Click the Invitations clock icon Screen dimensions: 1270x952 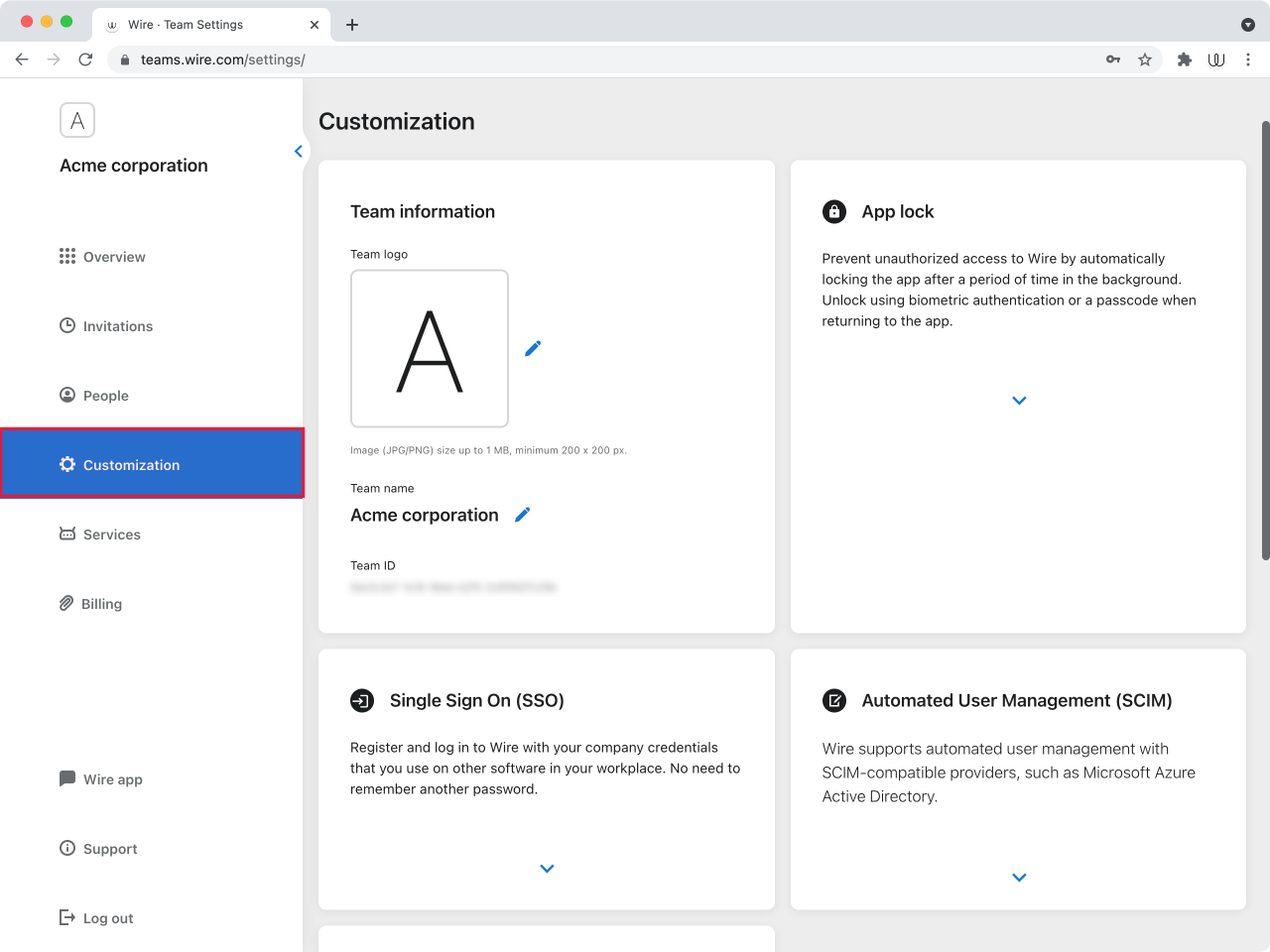pos(67,325)
